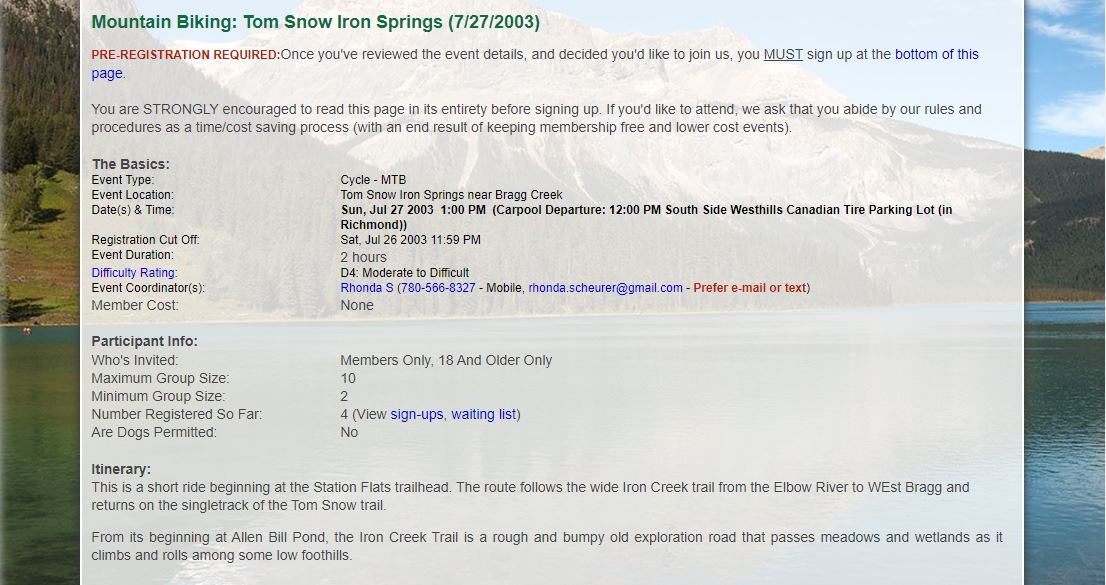Image resolution: width=1106 pixels, height=585 pixels.
Task: Click the red PRE-REGISTRATION REQUIRED text
Action: pyautogui.click(x=186, y=55)
